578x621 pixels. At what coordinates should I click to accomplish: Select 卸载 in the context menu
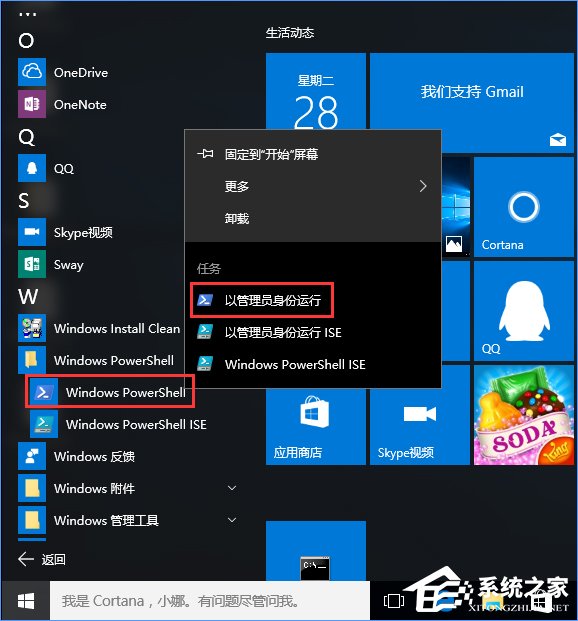tap(313, 218)
